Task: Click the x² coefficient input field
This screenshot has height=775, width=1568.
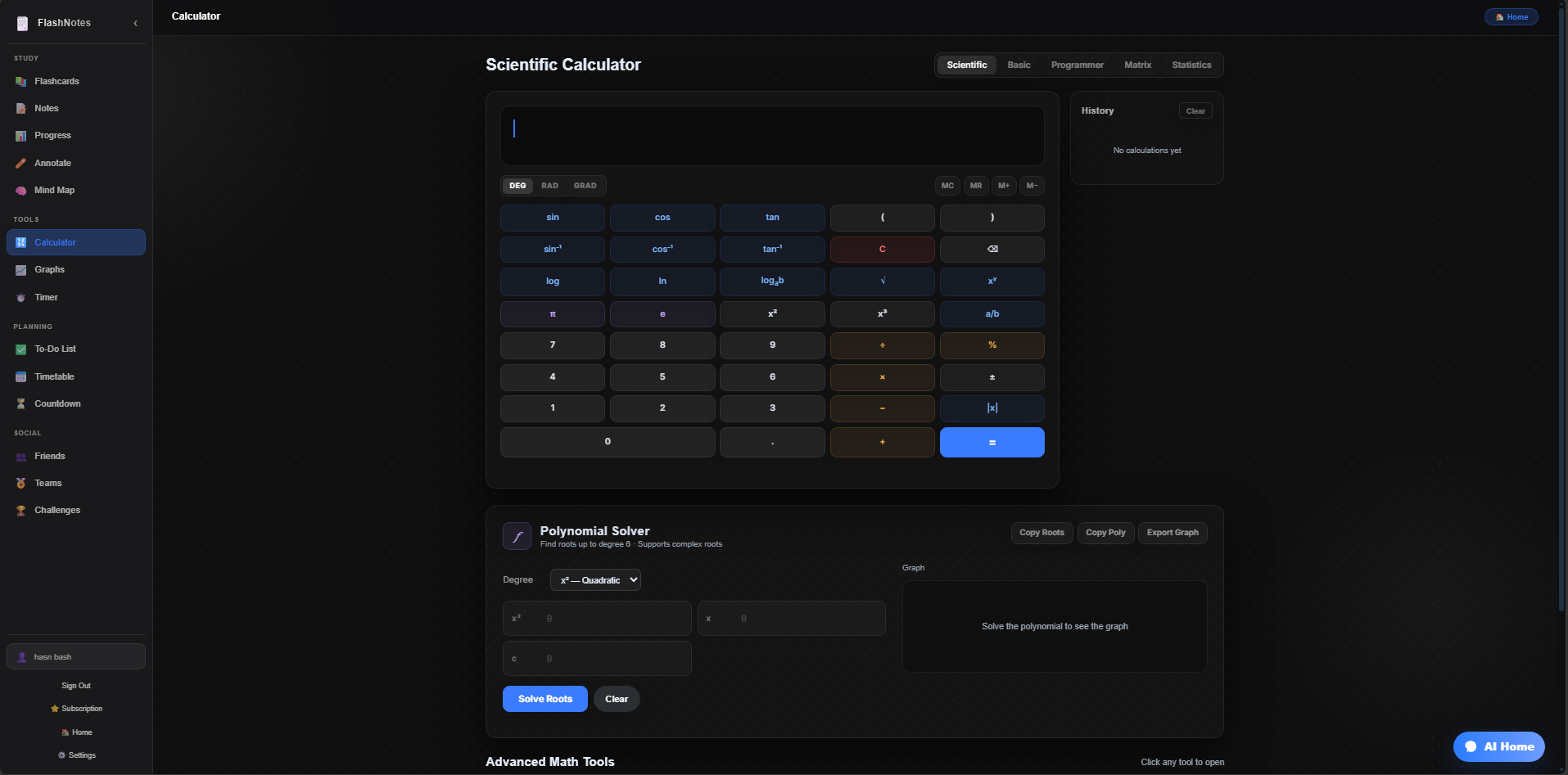Action: pyautogui.click(x=606, y=619)
